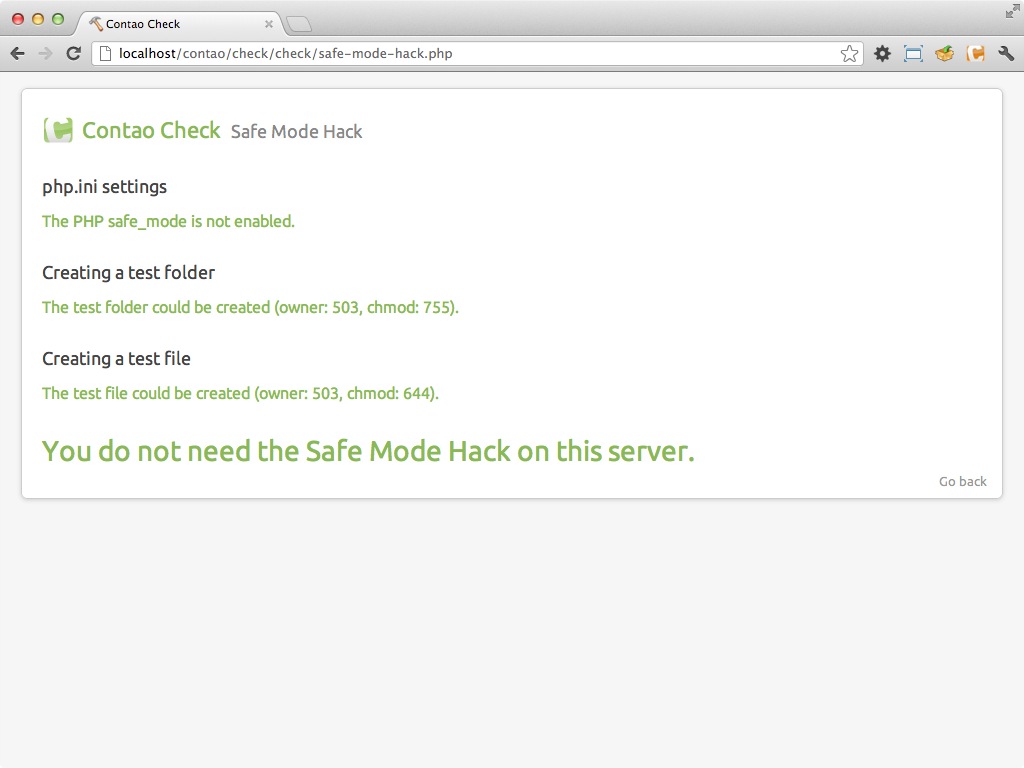Click the 'Creating a test file' heading

pos(116,359)
